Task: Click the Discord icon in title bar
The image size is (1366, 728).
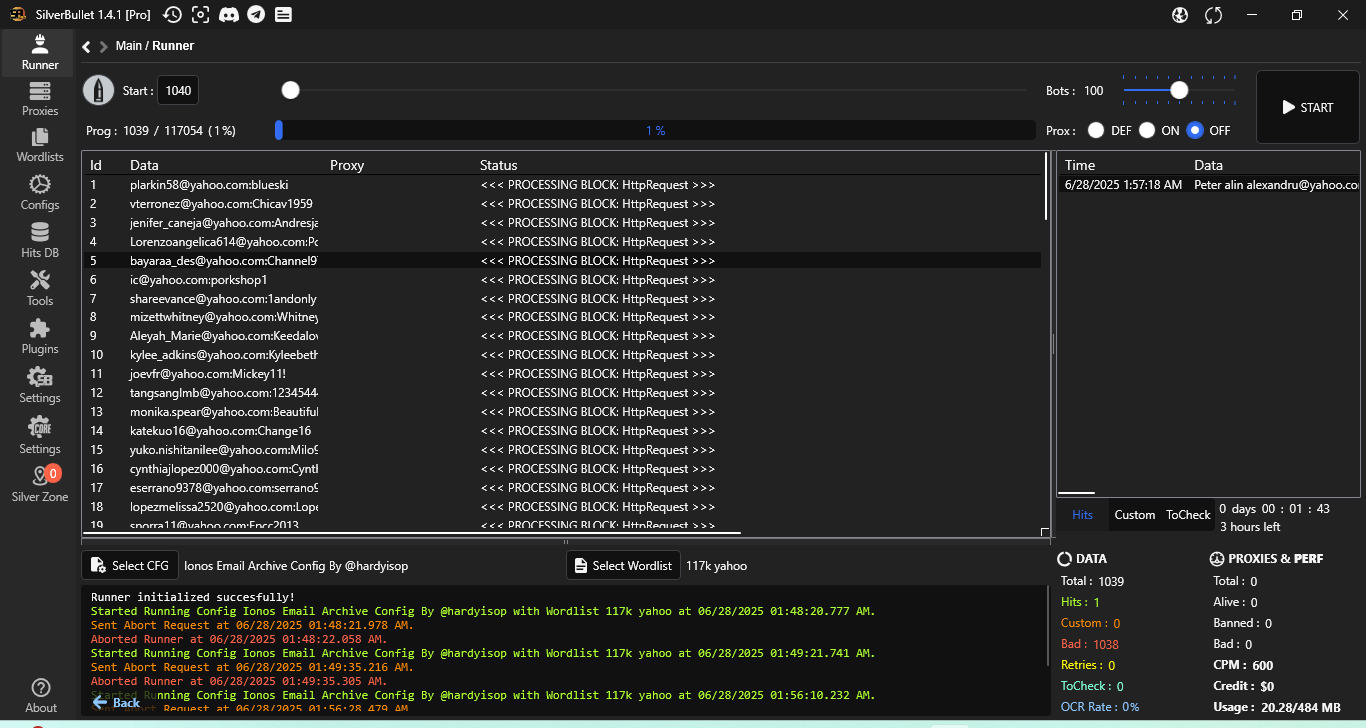Action: click(228, 14)
